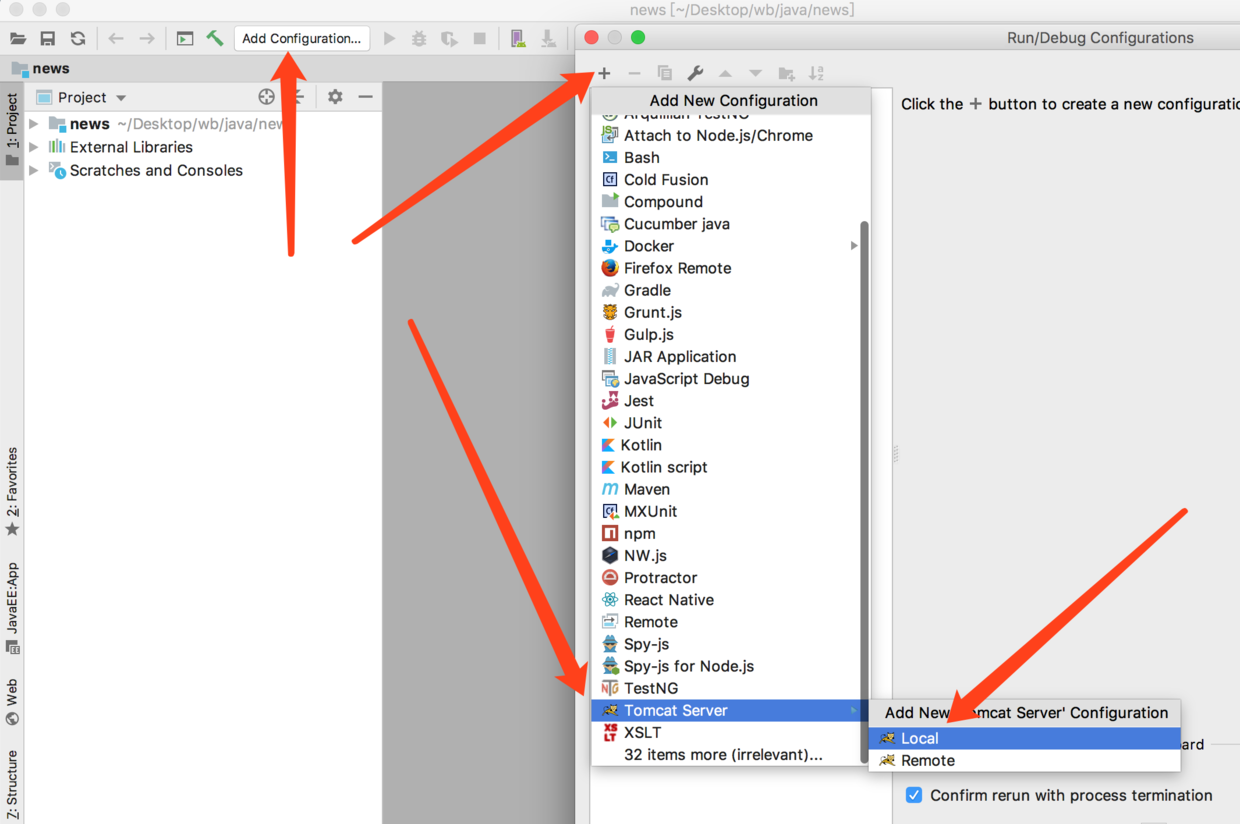1240x824 pixels.
Task: Open the JavaEE:App side tab
Action: pos(12,608)
